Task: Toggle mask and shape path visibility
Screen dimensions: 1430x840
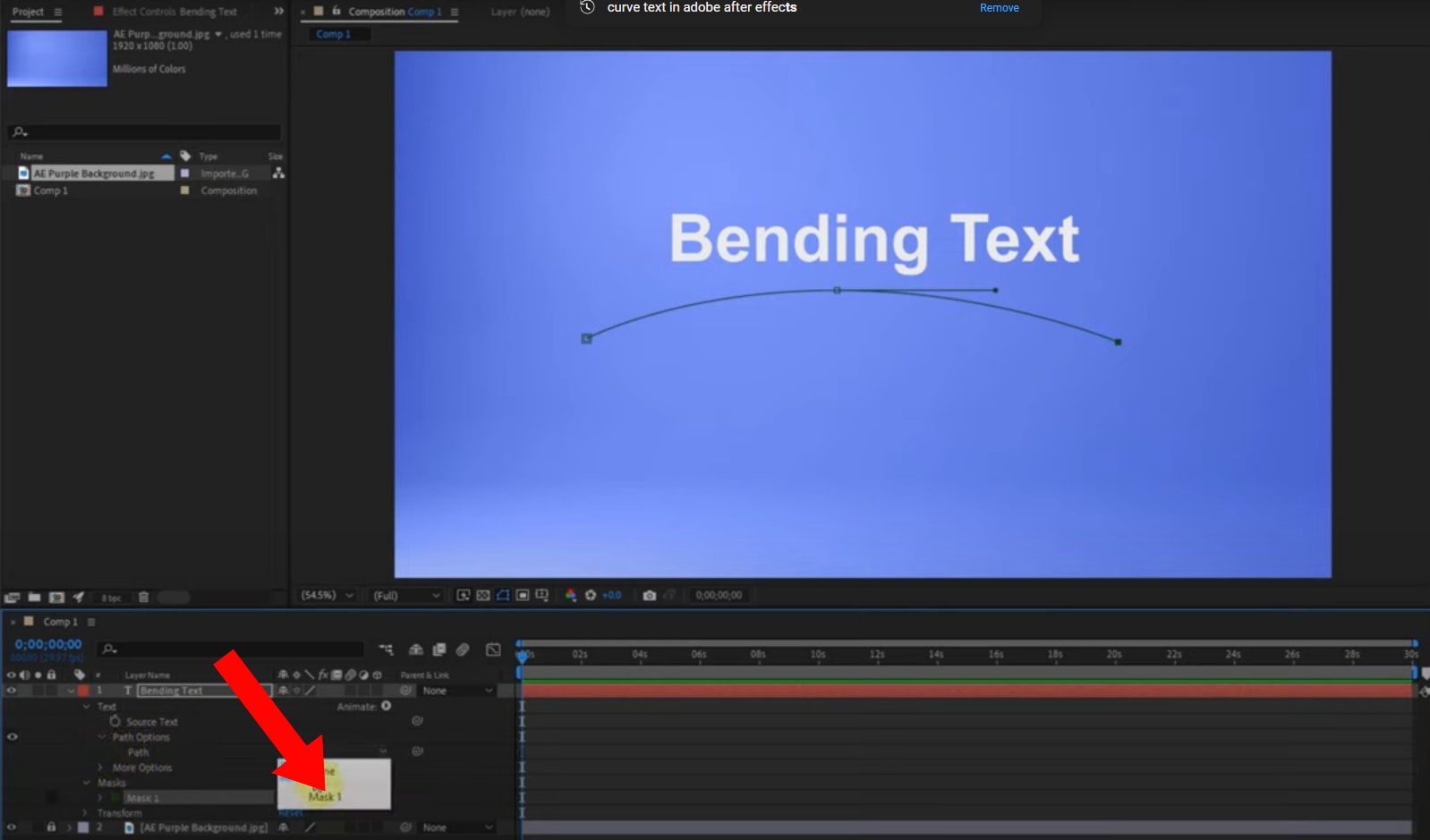Action: (x=503, y=595)
